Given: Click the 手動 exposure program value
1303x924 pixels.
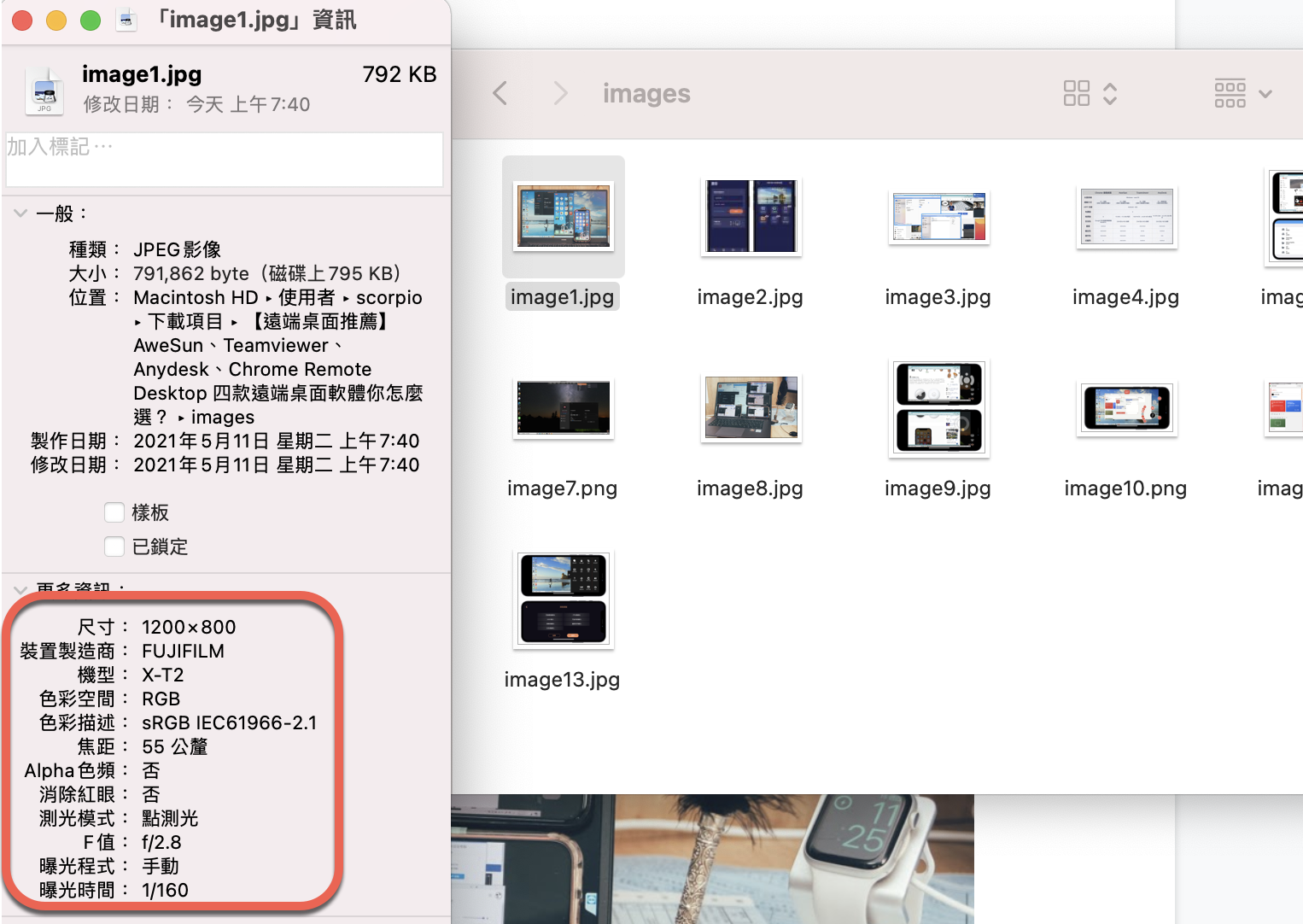Looking at the screenshot, I should [161, 866].
